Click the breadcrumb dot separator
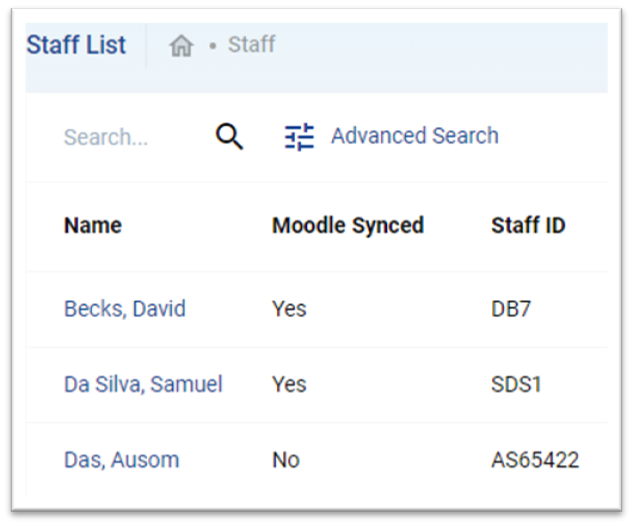This screenshot has width=633, height=526. pyautogui.click(x=213, y=46)
